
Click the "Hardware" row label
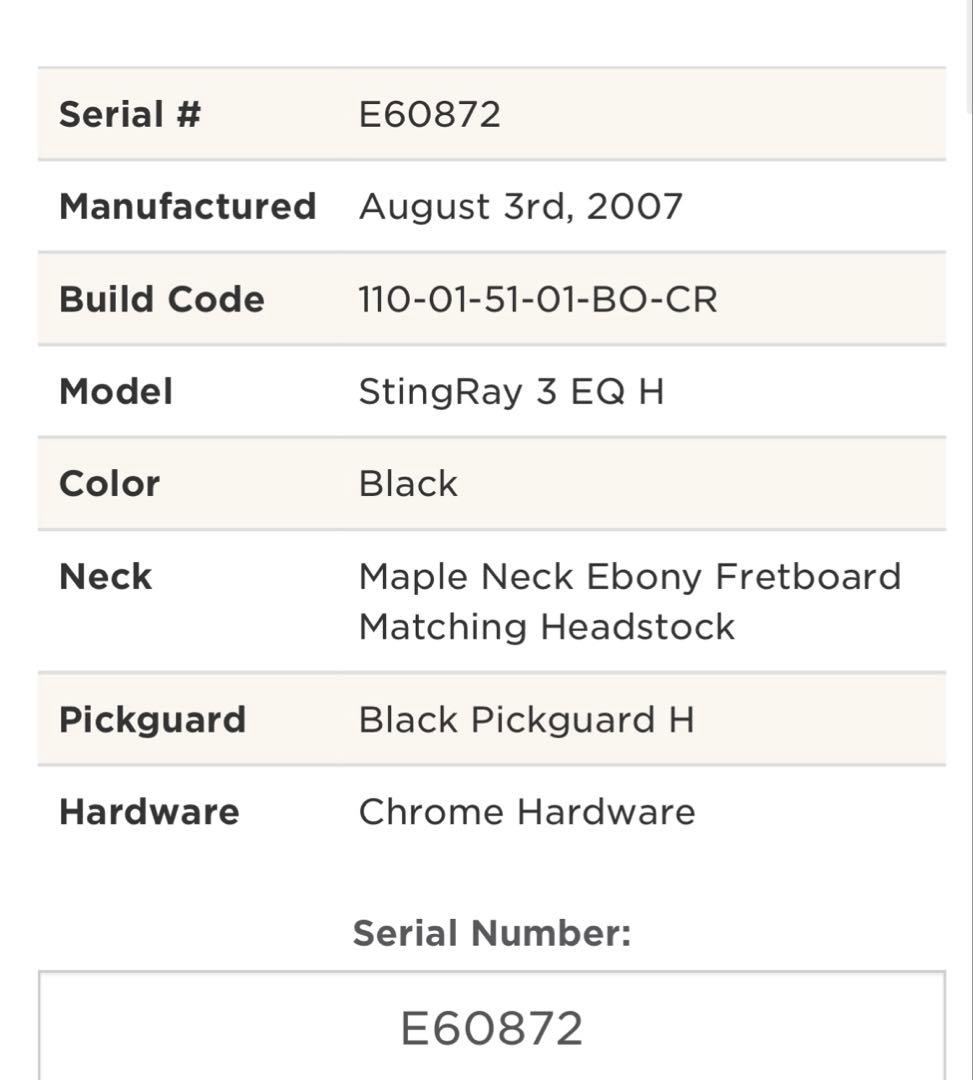tap(149, 811)
